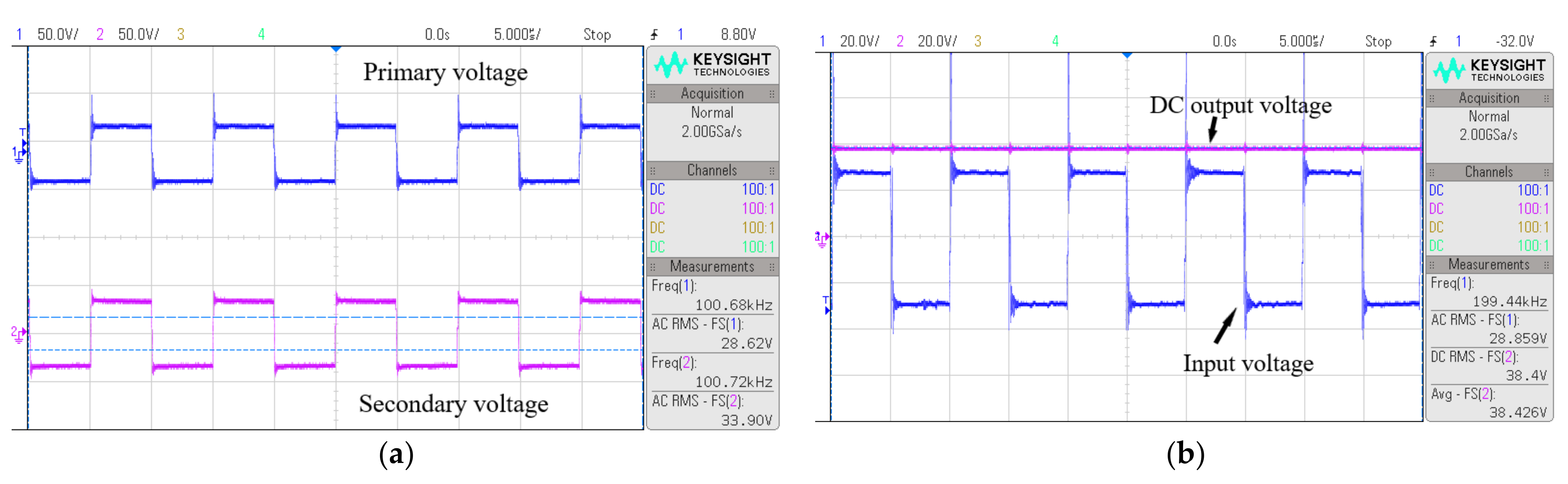Click channel 2 ground marker on left scope
This screenshot has height=484, width=1568.
[x=18, y=334]
